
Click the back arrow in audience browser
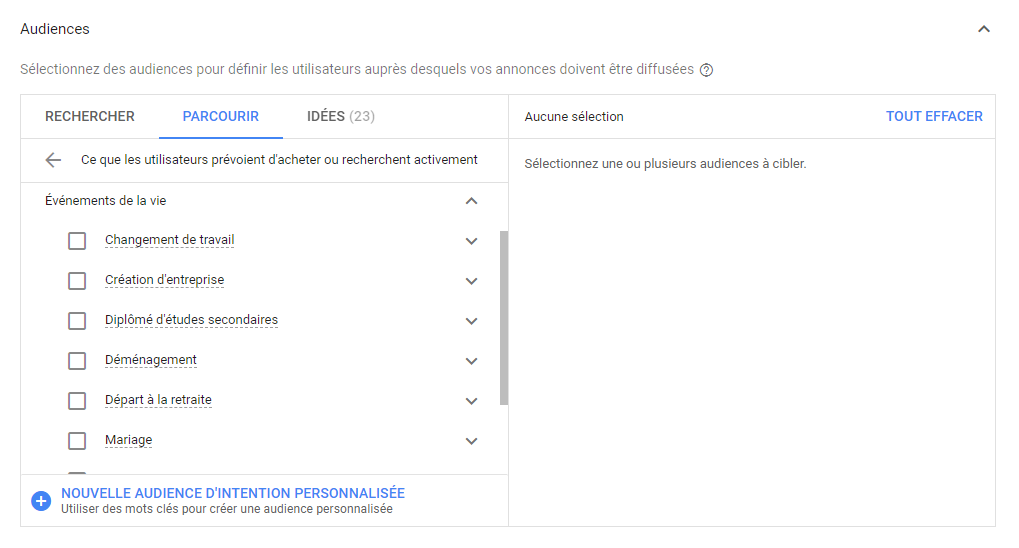pyautogui.click(x=53, y=160)
